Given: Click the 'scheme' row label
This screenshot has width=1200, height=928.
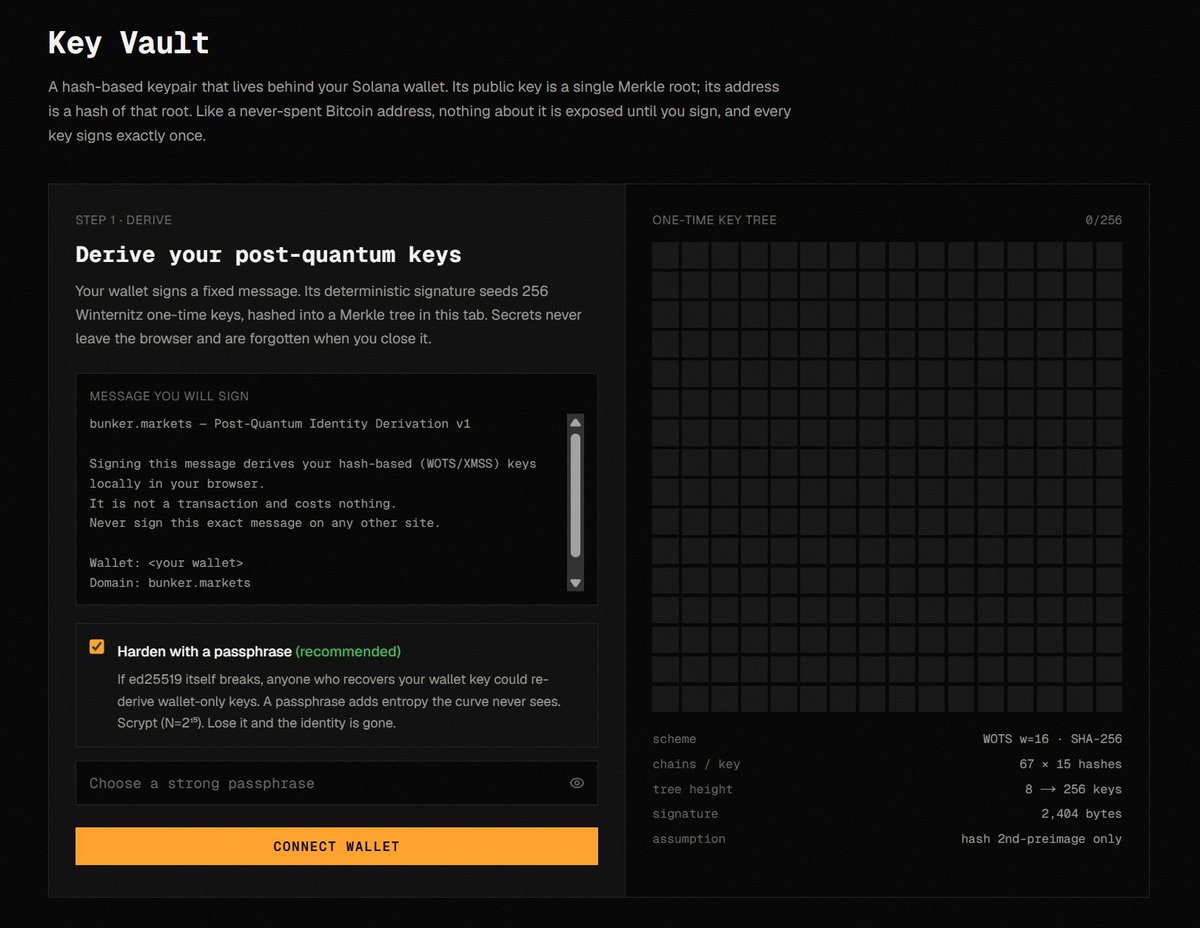Looking at the screenshot, I should pos(674,739).
